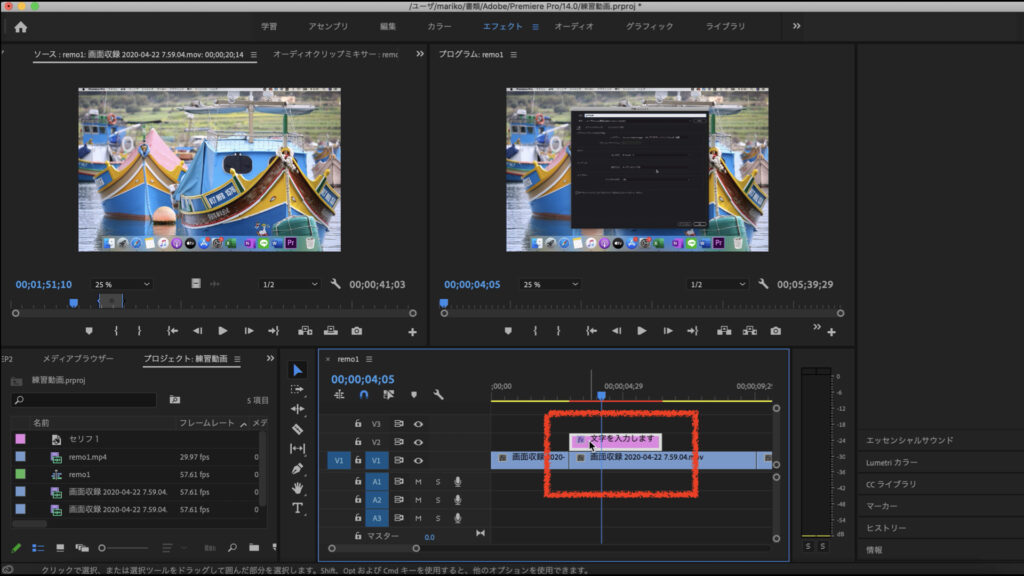Click Overwrite button in Source monitor

tap(331, 331)
